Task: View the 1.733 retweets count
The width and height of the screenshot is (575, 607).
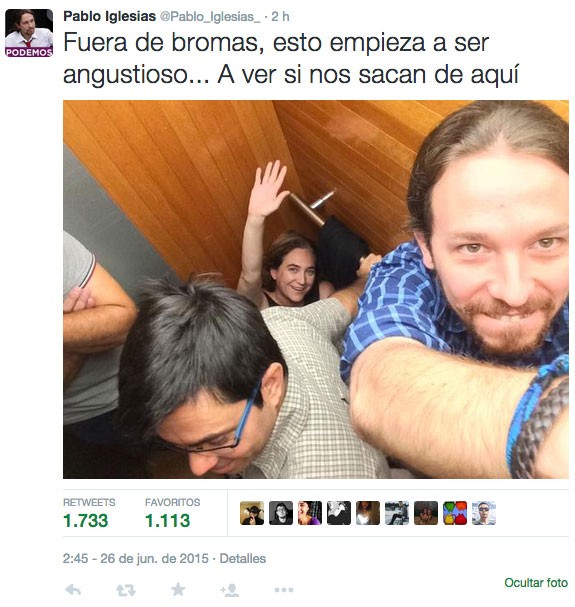Action: [x=86, y=520]
